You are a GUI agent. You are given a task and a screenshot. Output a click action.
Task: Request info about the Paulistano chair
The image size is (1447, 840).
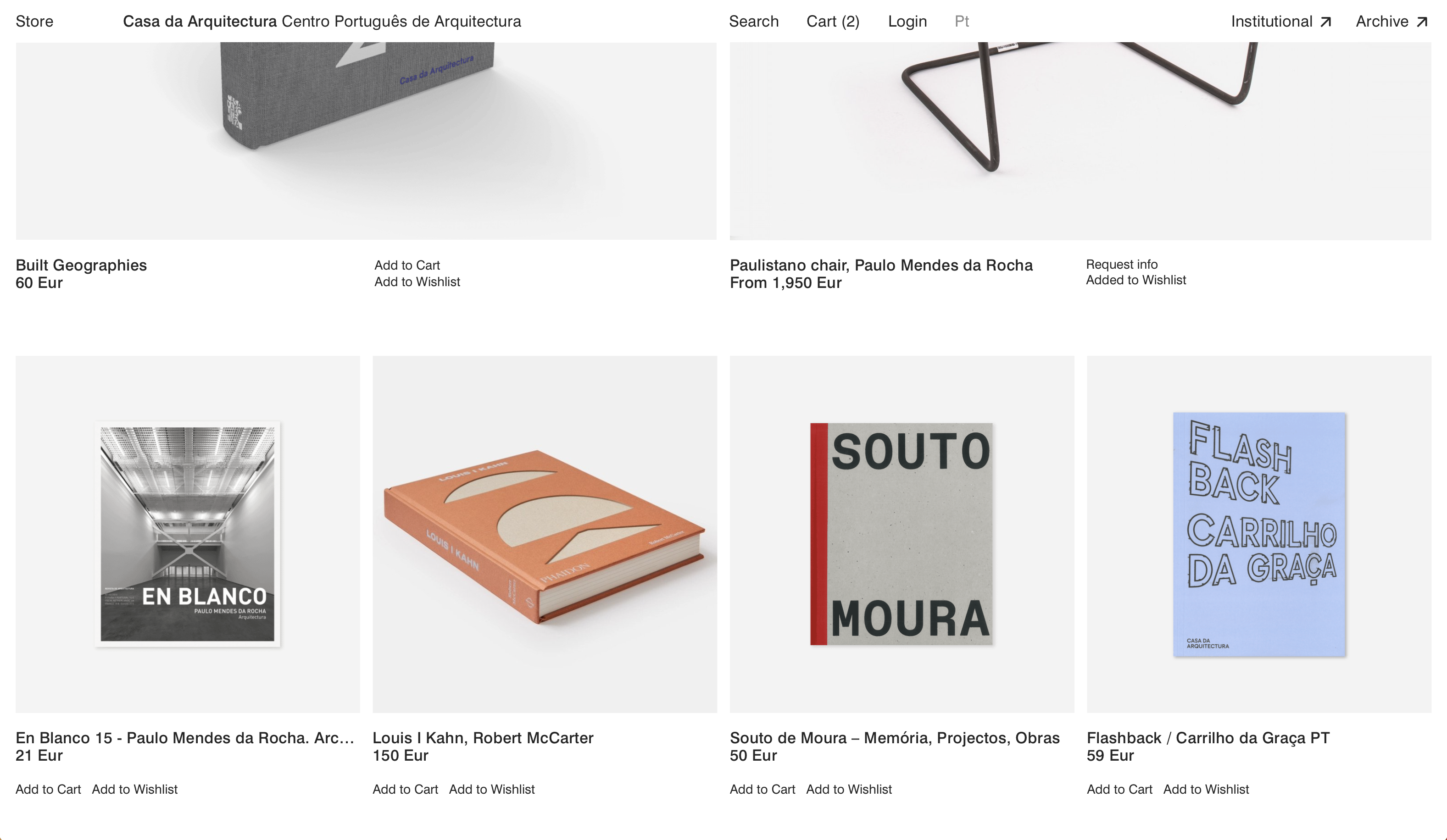coord(1121,265)
